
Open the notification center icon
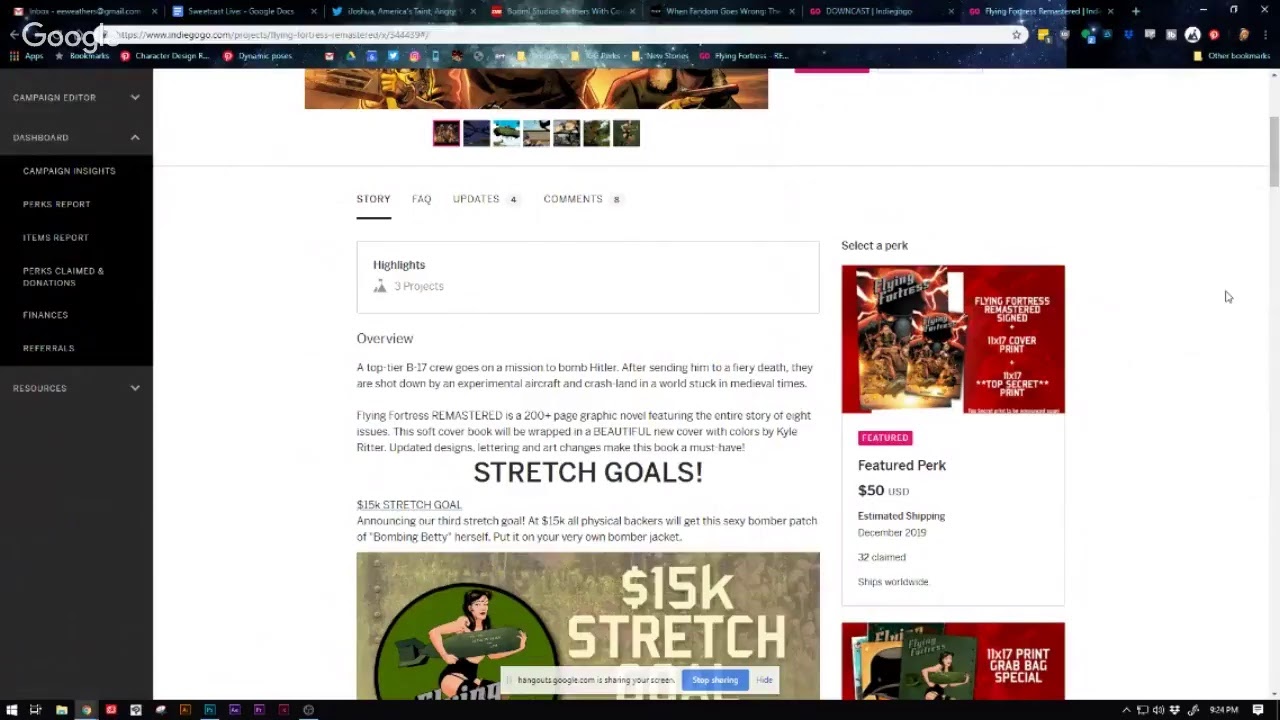point(1258,710)
